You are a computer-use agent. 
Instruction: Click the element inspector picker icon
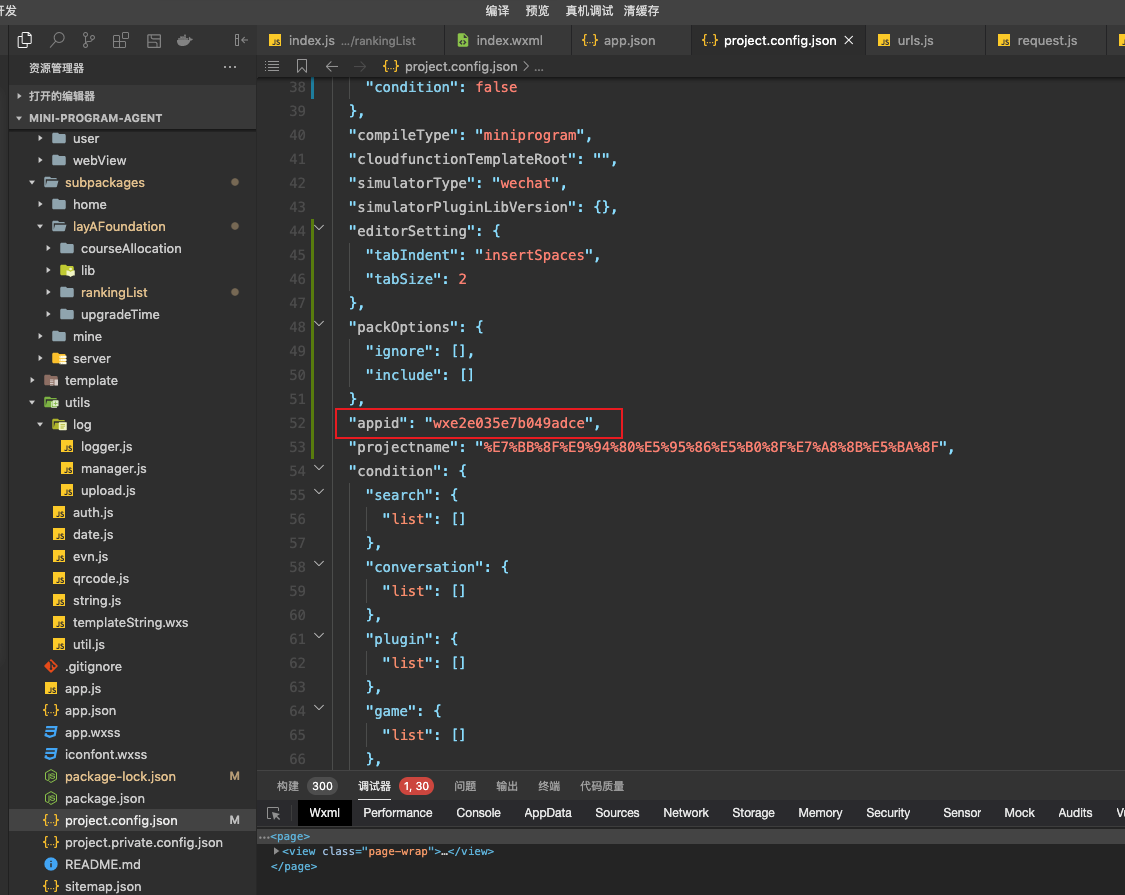tap(273, 813)
